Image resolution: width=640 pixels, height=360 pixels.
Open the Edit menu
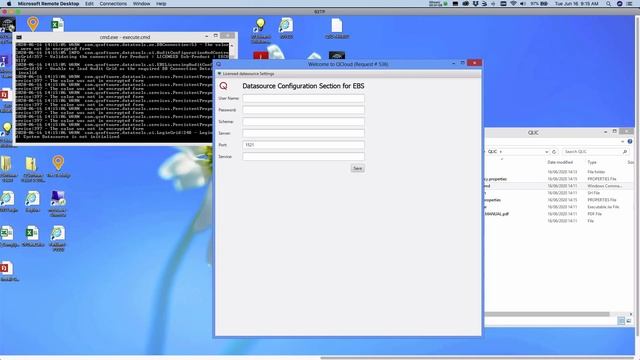89,4
